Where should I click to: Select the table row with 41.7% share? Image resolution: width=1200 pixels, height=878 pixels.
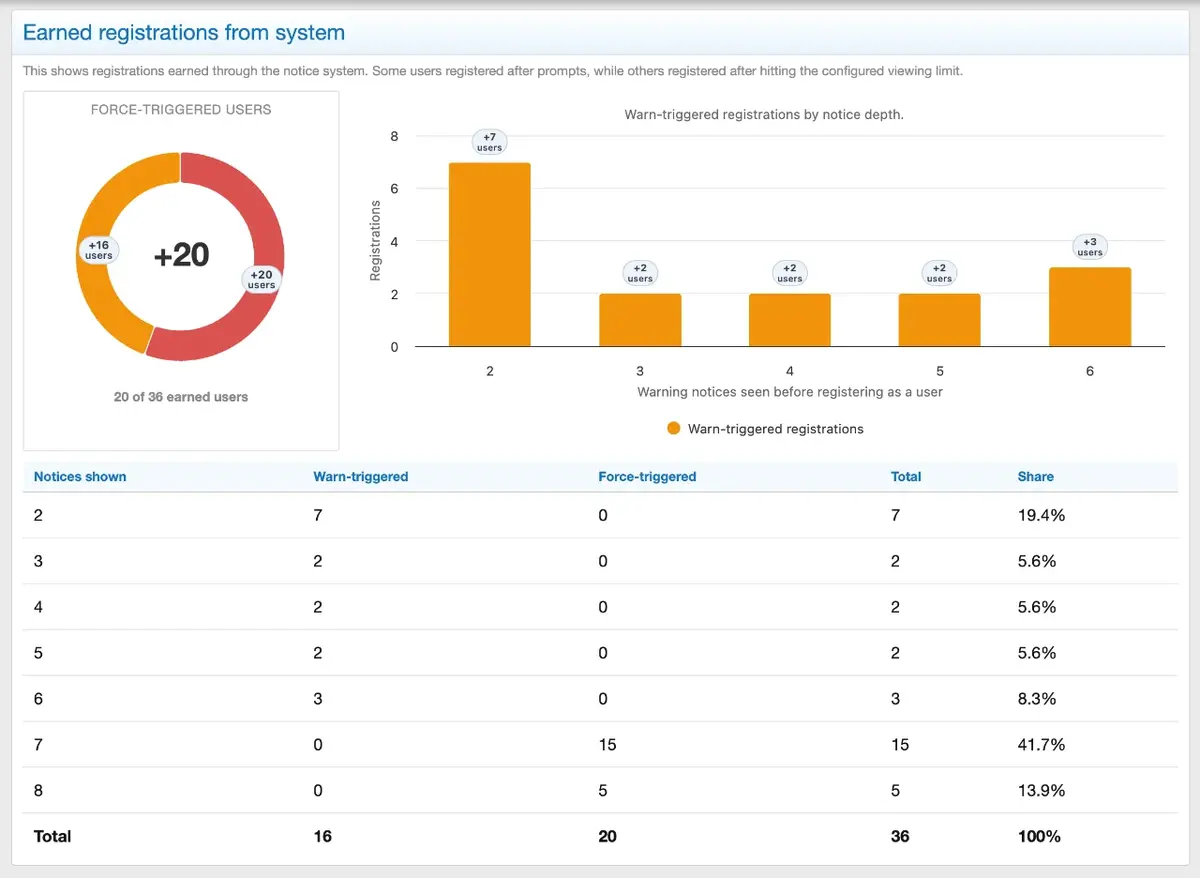point(600,745)
